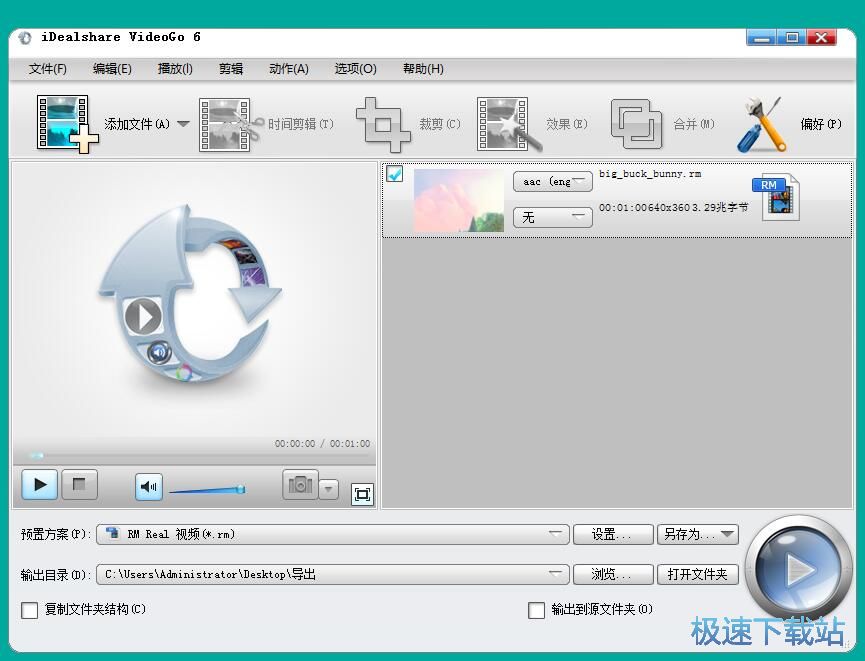Image resolution: width=865 pixels, height=661 pixels.
Task: Expand snapshot options dropdown arrow
Action: [329, 489]
